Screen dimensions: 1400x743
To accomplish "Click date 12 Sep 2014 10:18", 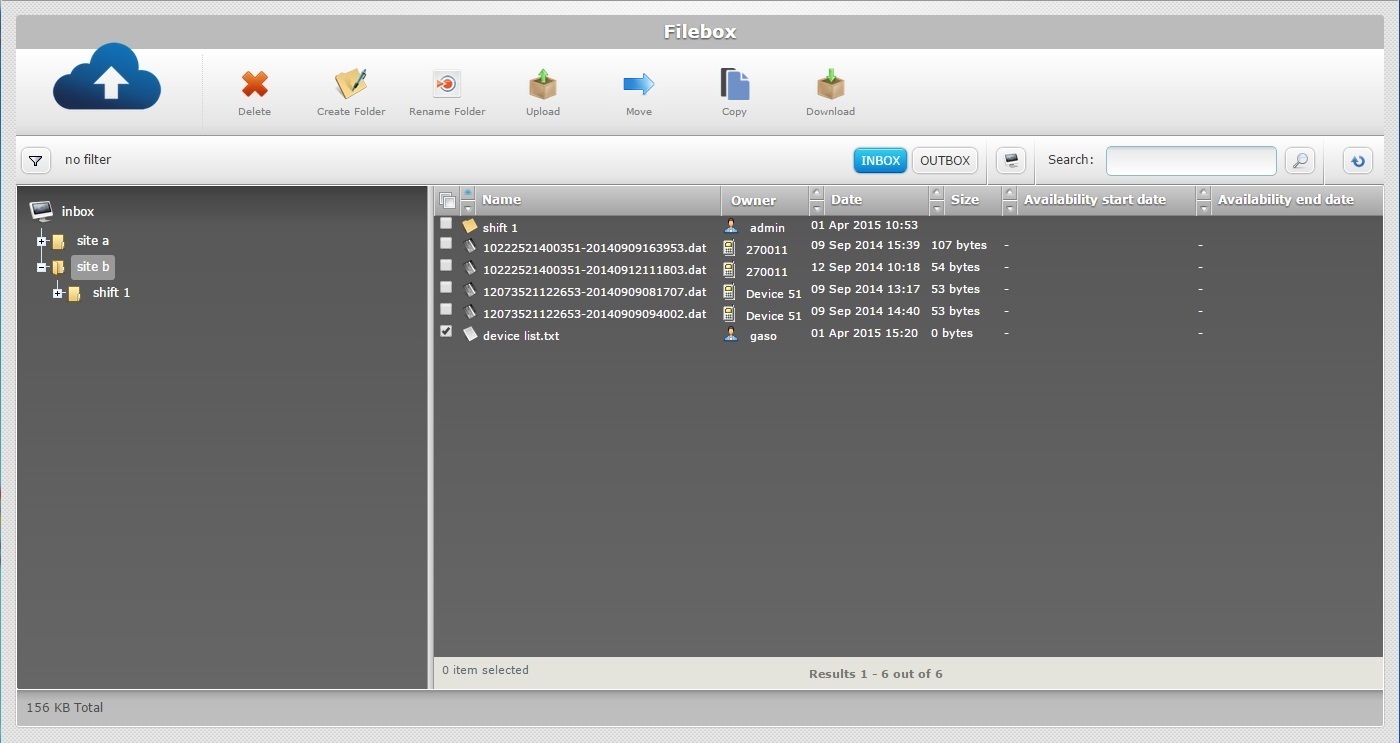I will (x=865, y=267).
